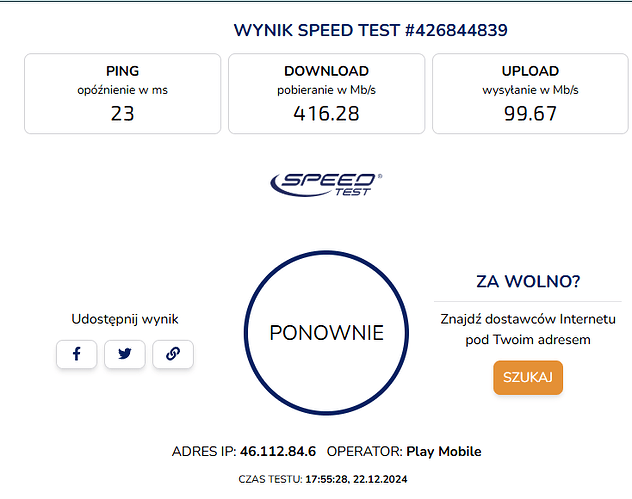632x499 pixels.
Task: Click the operator name Play Mobile
Action: coord(443,452)
